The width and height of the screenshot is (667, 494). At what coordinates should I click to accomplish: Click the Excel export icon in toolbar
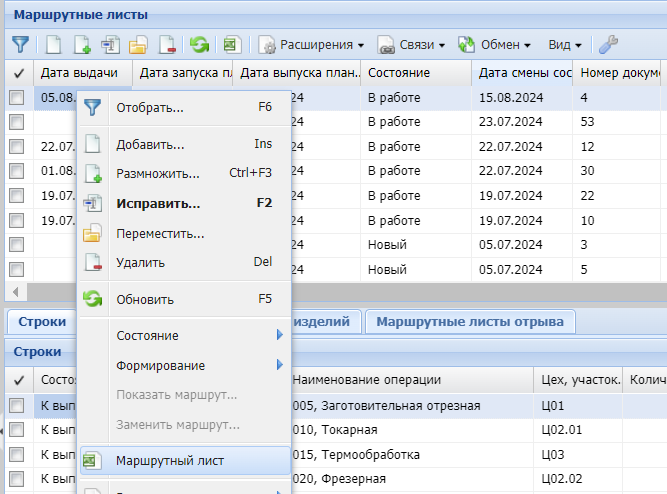click(x=231, y=45)
